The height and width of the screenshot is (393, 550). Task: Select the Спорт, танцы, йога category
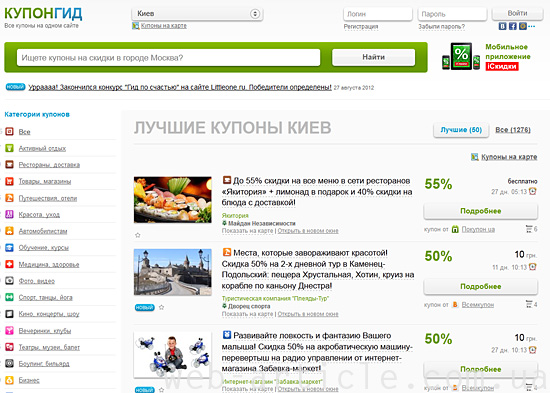click(x=45, y=297)
